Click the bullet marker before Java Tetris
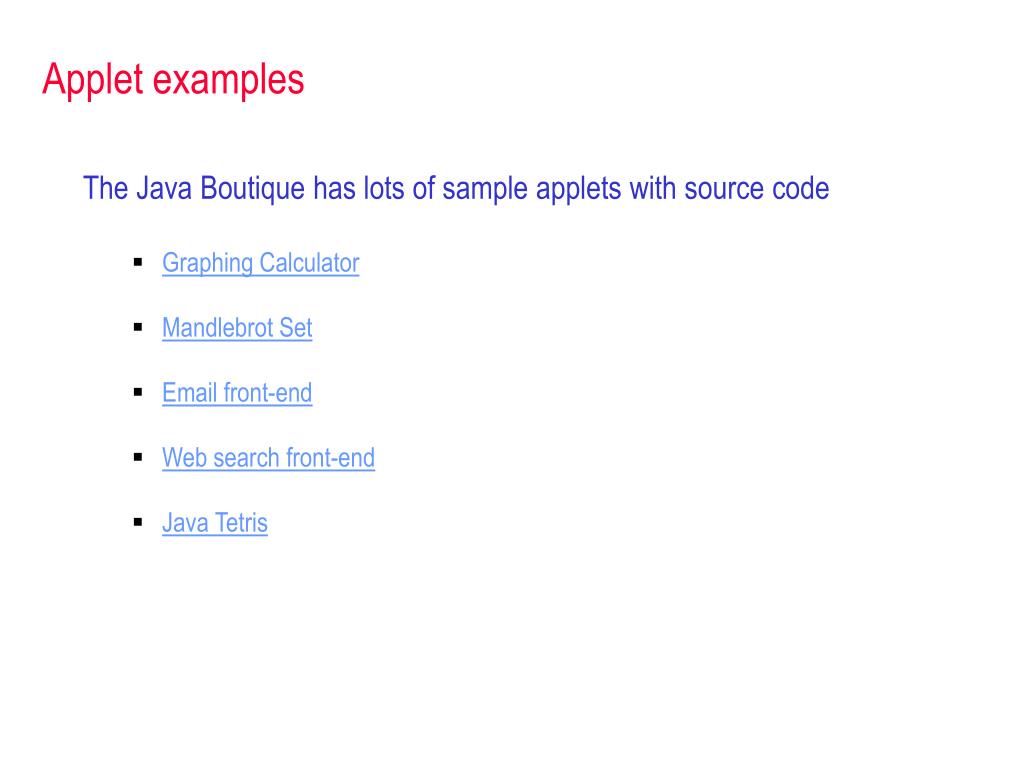The height and width of the screenshot is (780, 1023). (x=138, y=522)
